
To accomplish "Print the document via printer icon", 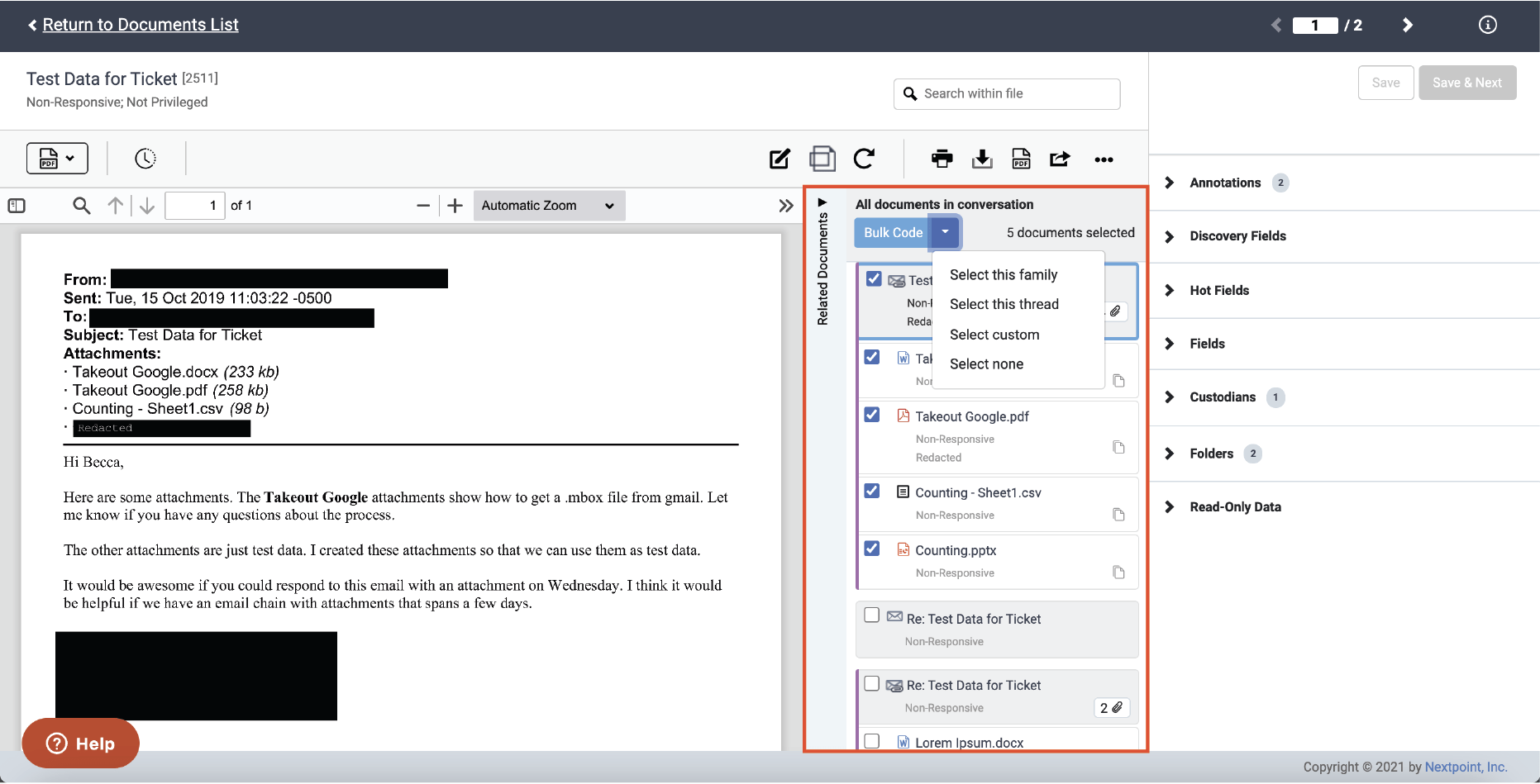I will point(942,159).
